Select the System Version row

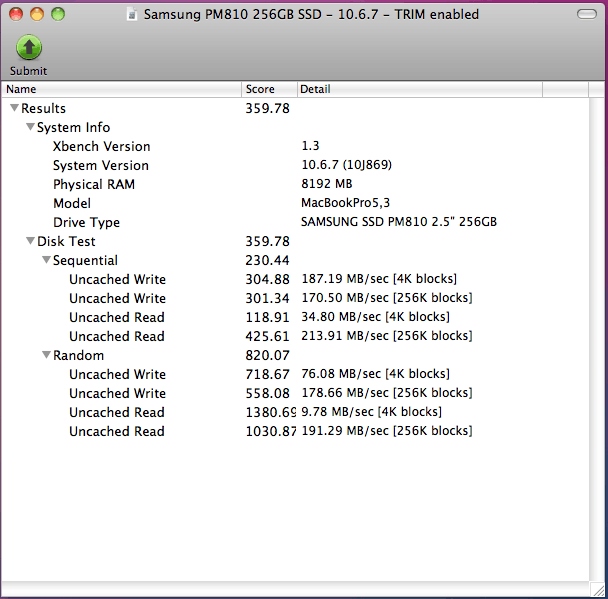point(295,165)
